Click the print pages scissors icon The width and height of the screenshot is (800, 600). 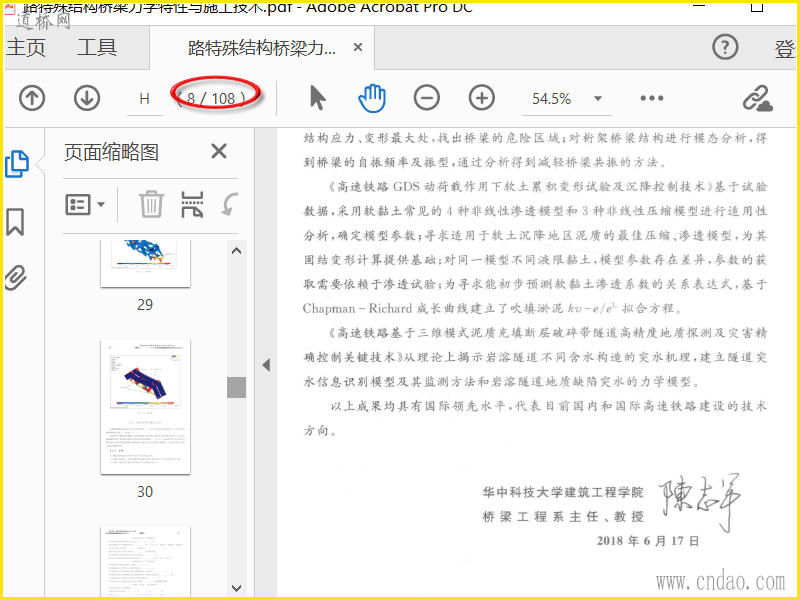192,204
